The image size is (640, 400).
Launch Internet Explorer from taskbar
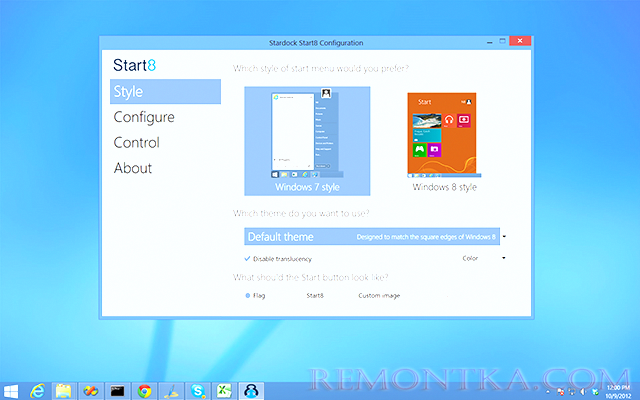click(38, 391)
